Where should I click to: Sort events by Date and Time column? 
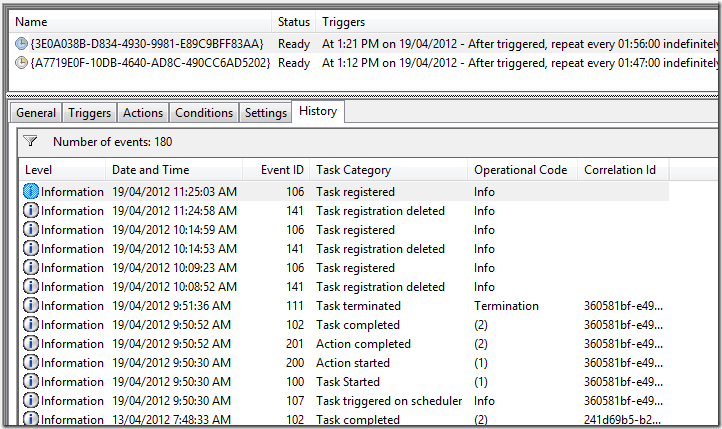pyautogui.click(x=150, y=170)
